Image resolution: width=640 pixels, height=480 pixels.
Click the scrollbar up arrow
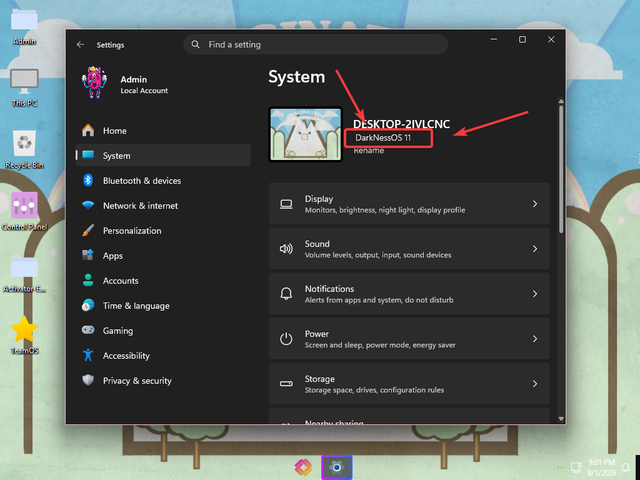[x=561, y=101]
